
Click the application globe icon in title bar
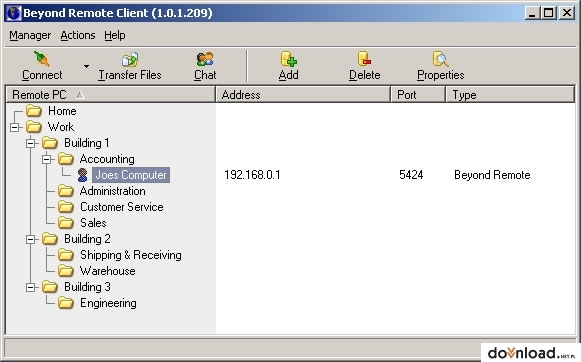(14, 13)
